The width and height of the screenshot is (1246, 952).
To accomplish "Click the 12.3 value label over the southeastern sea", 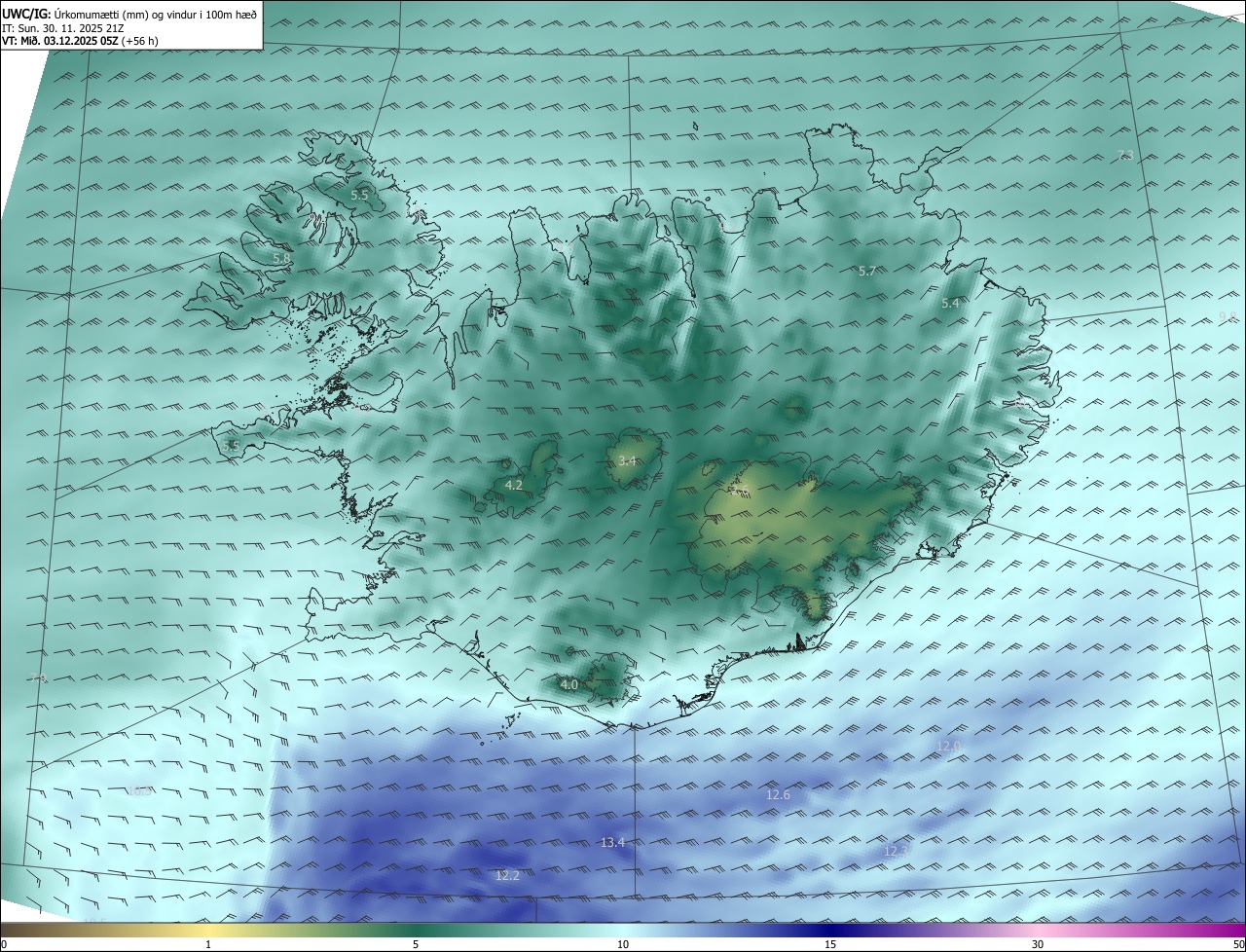I will [x=896, y=851].
